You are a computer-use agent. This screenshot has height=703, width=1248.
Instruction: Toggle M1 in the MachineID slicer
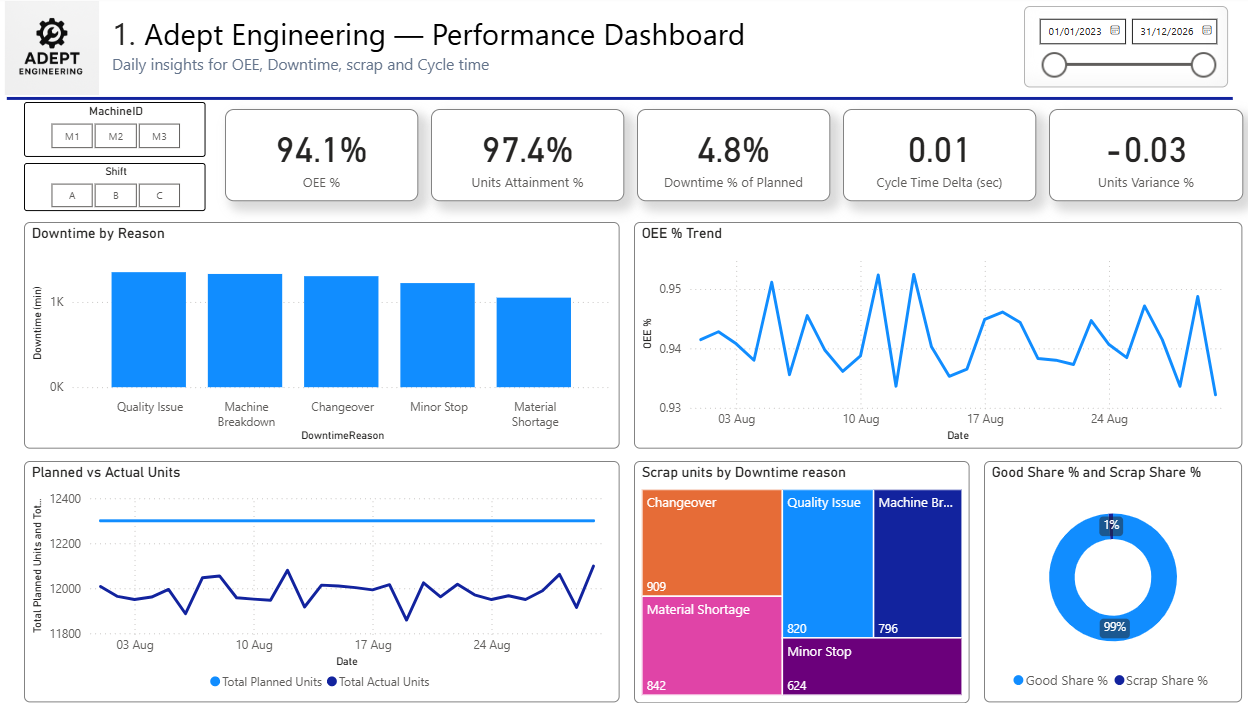tap(71, 136)
